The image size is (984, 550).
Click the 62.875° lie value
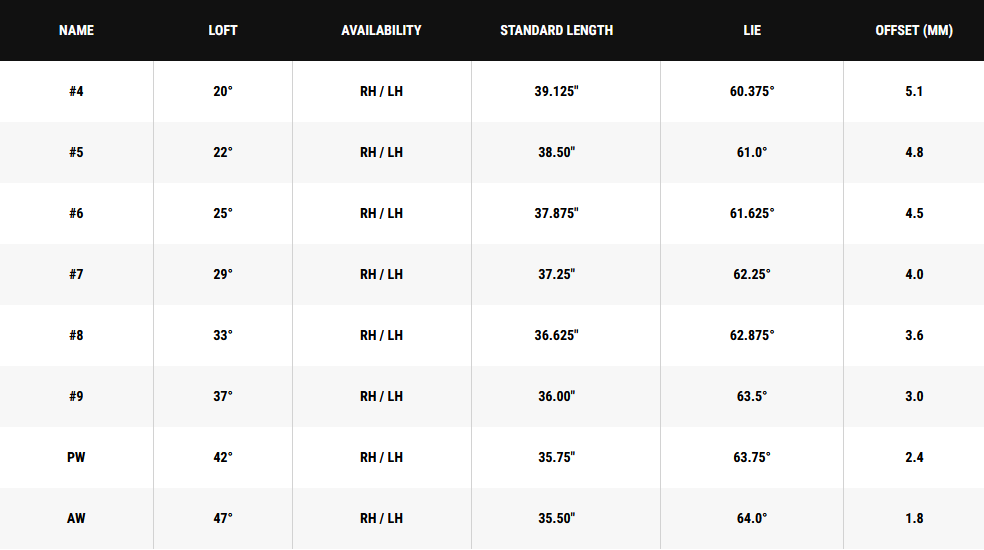[x=752, y=335]
